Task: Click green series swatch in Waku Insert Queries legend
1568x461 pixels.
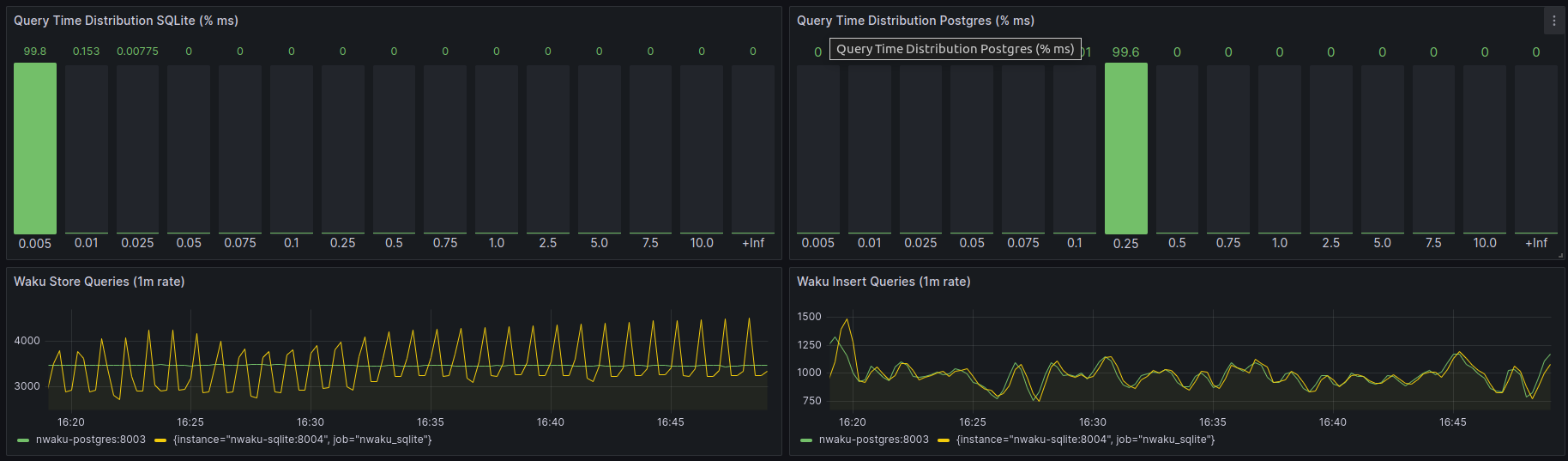Action: point(806,440)
